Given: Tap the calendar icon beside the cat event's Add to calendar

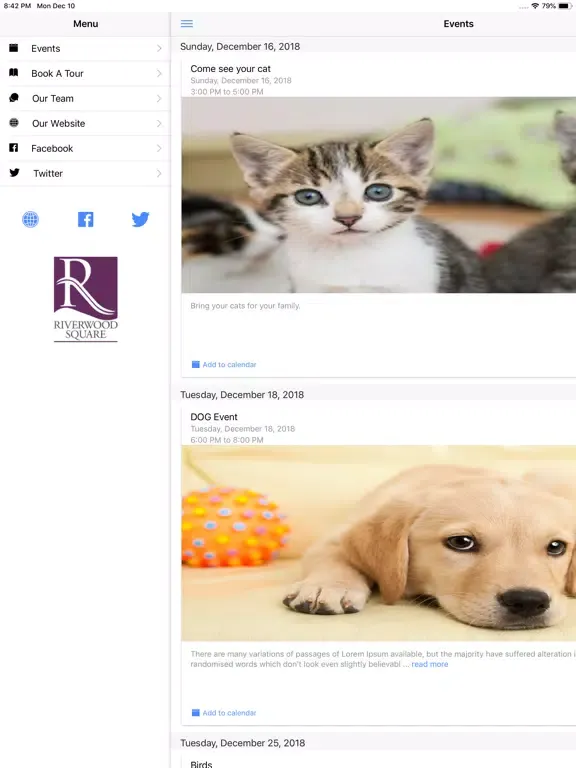Looking at the screenshot, I should 195,364.
